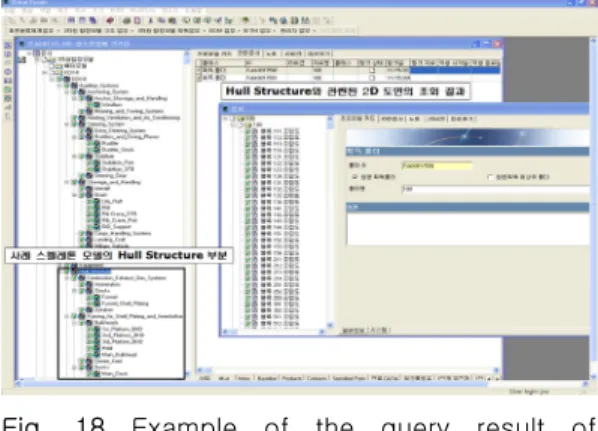Image resolution: width=598 pixels, height=431 pixels.
Task: Click the red diamond icon in the top toolbar
Action: click(110, 21)
